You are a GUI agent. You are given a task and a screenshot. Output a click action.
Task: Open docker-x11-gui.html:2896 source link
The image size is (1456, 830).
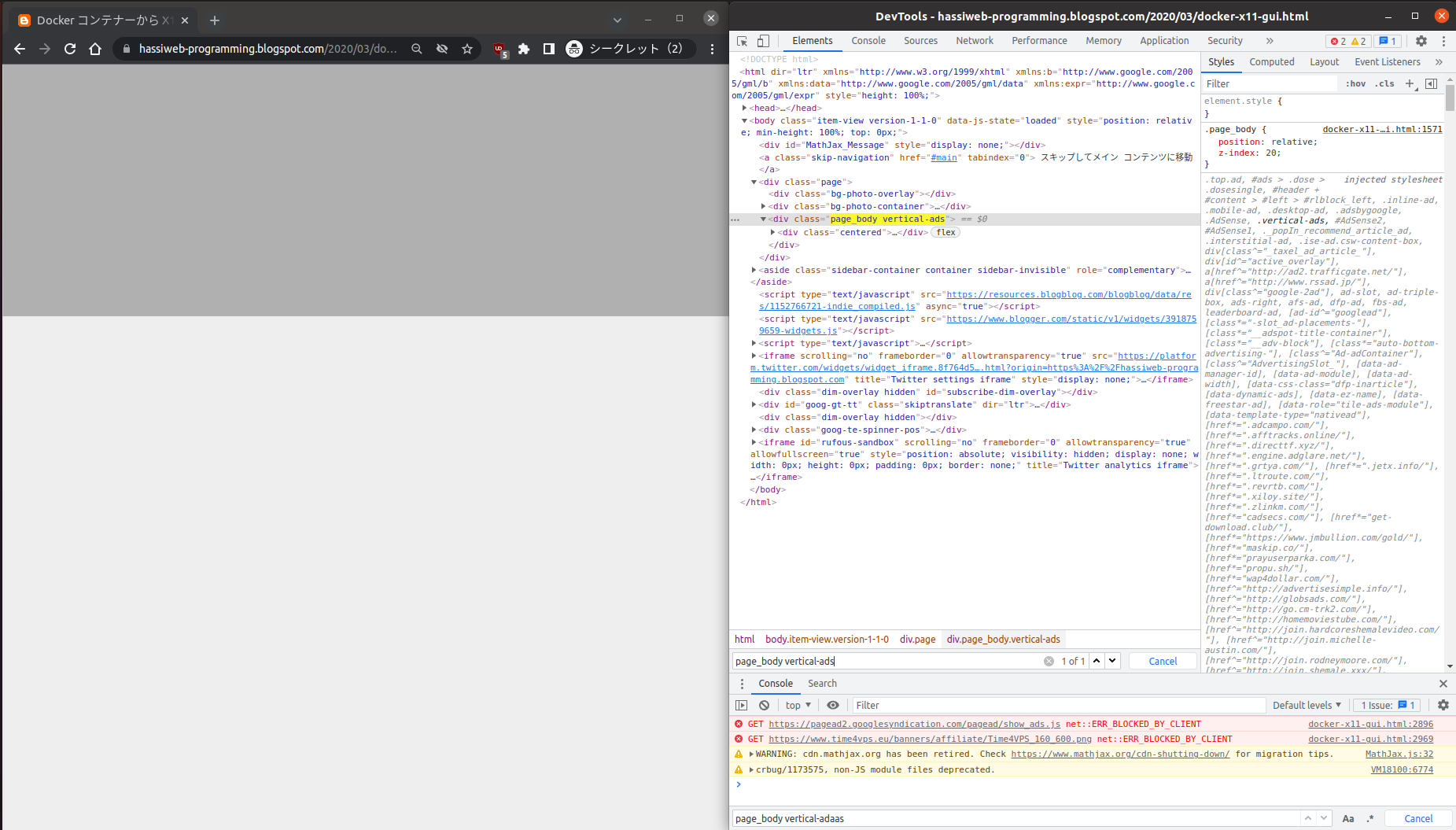(1370, 725)
